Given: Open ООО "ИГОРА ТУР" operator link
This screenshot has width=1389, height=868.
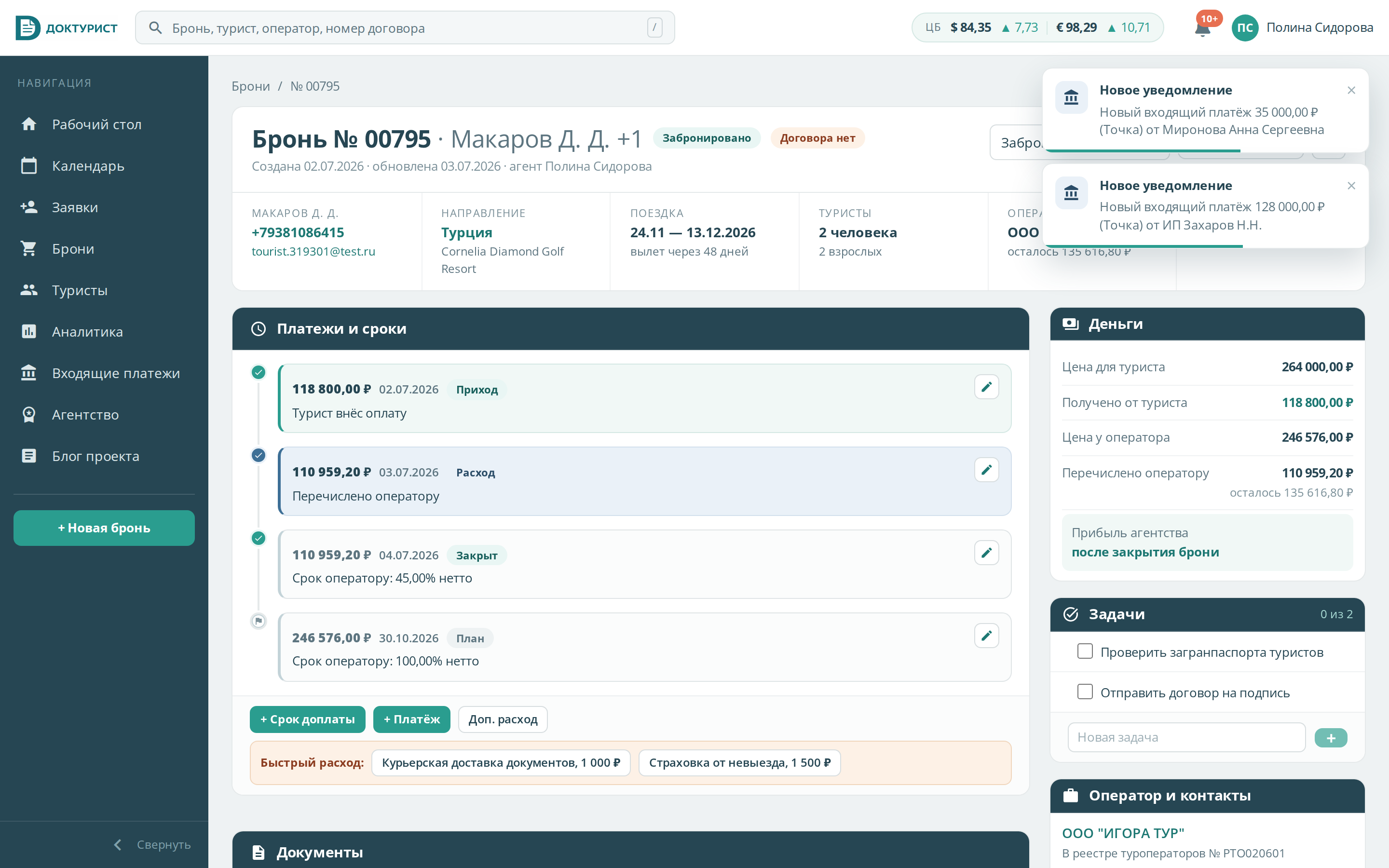Looking at the screenshot, I should point(1123,833).
